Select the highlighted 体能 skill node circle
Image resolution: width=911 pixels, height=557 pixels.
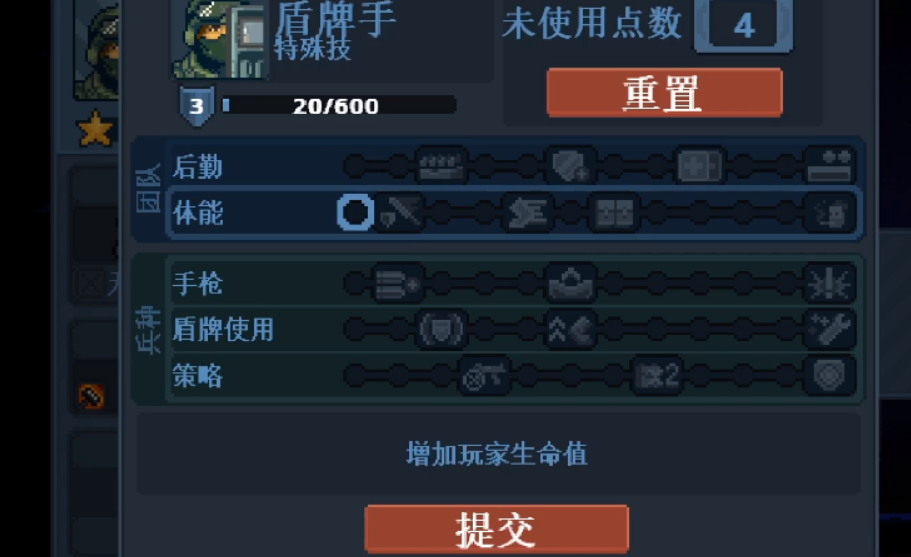click(355, 213)
